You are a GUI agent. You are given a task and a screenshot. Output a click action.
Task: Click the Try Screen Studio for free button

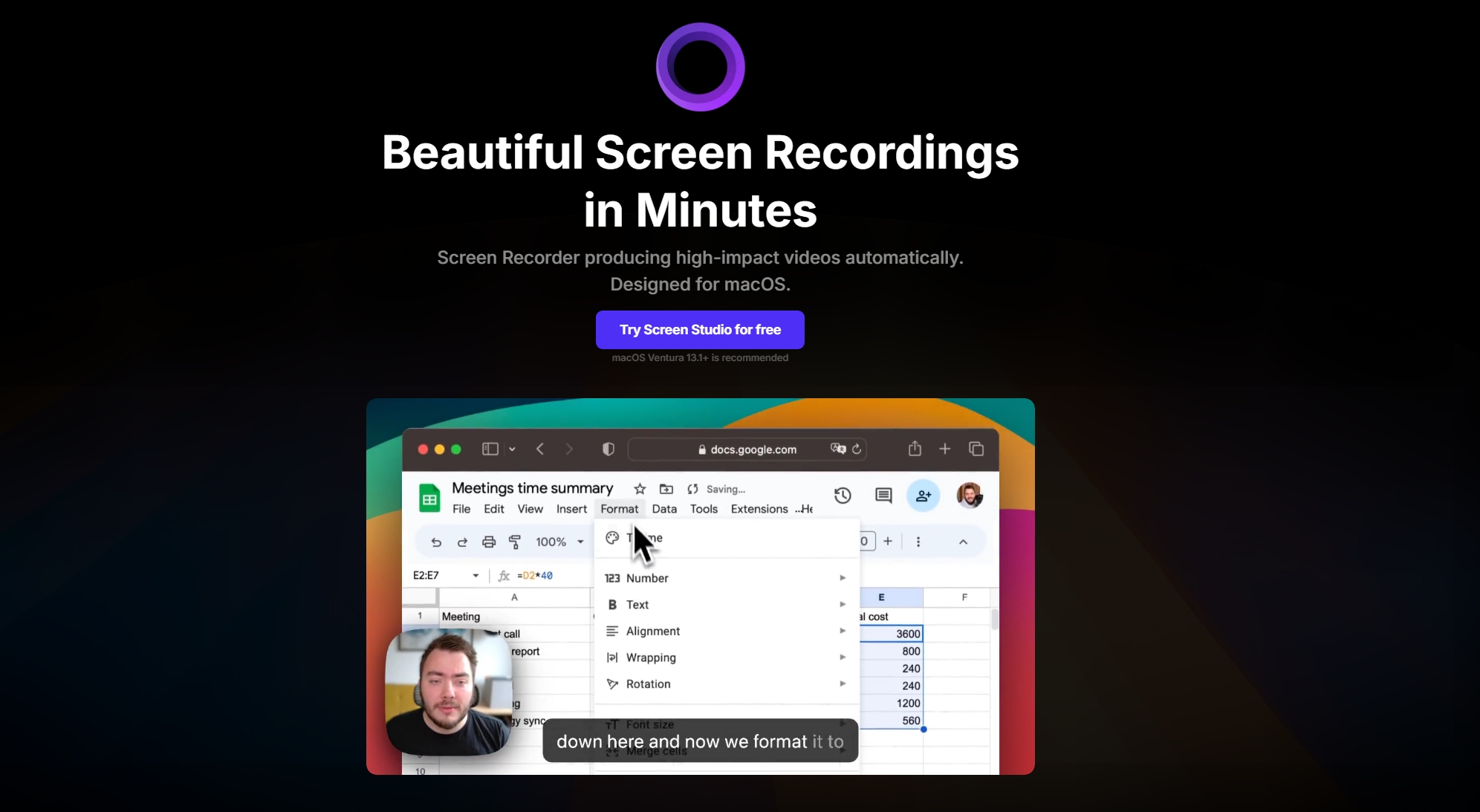(700, 330)
